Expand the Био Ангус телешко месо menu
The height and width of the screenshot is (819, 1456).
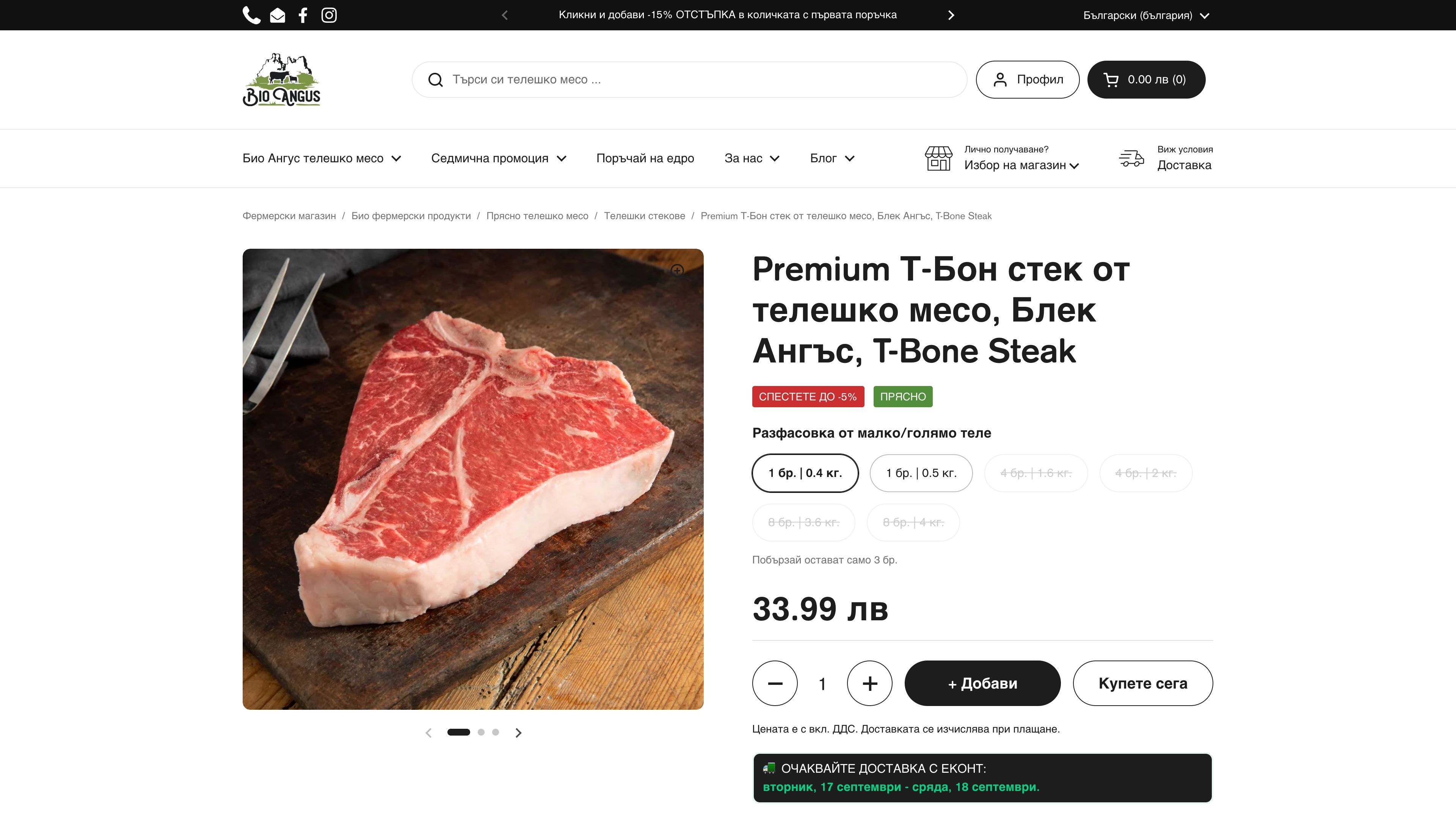pyautogui.click(x=321, y=159)
